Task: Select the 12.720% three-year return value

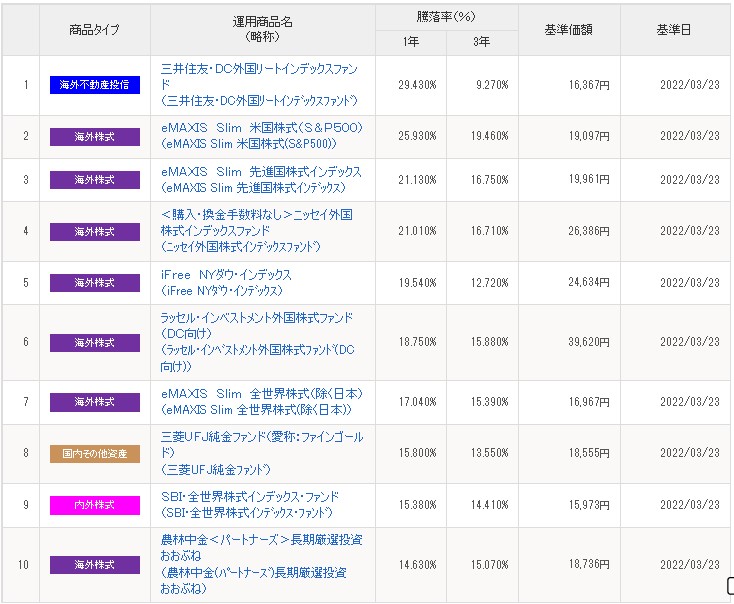Action: pyautogui.click(x=490, y=283)
